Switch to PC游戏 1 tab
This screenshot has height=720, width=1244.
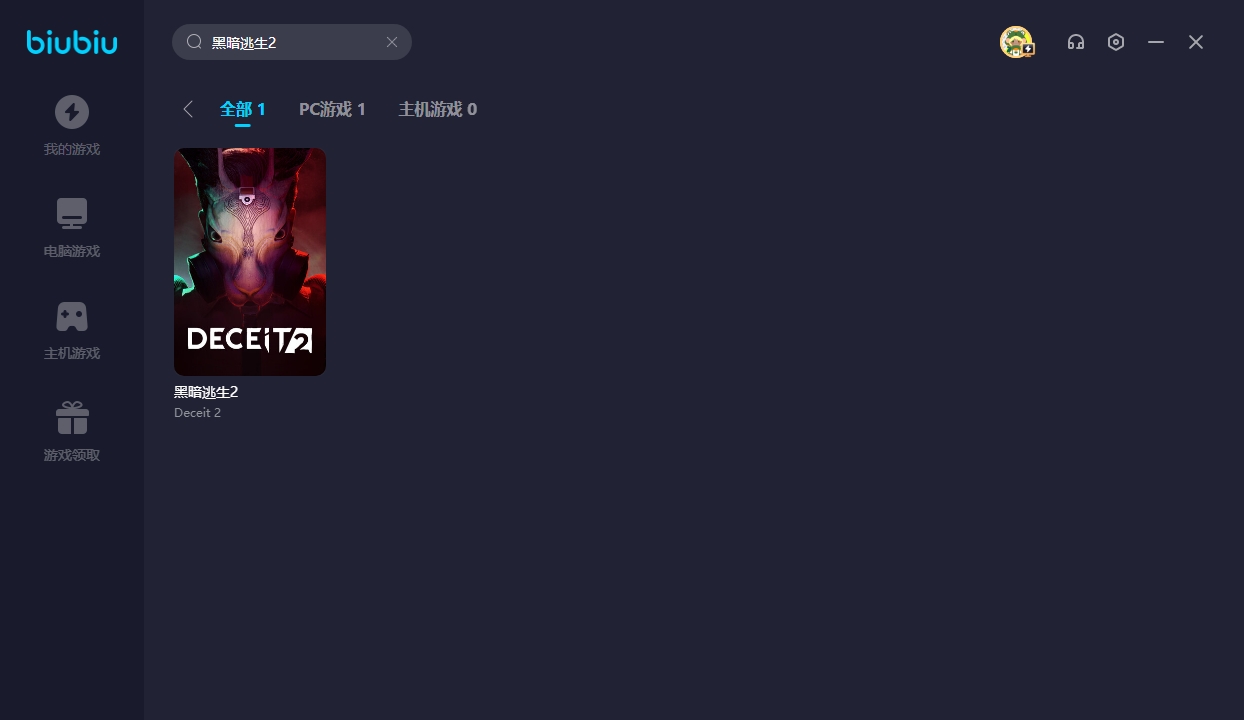[x=332, y=109]
